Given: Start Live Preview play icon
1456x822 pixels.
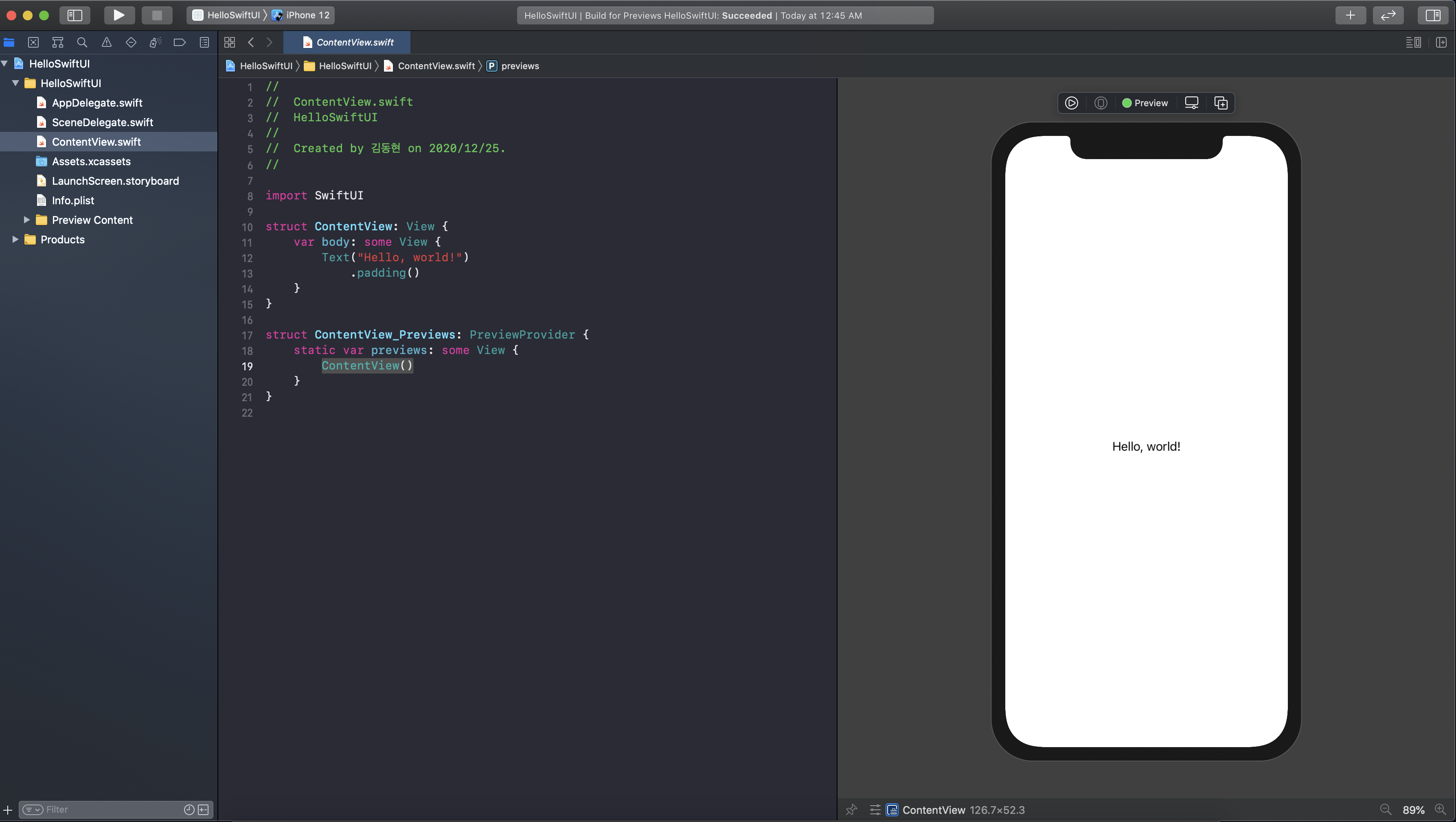Looking at the screenshot, I should coord(1071,103).
